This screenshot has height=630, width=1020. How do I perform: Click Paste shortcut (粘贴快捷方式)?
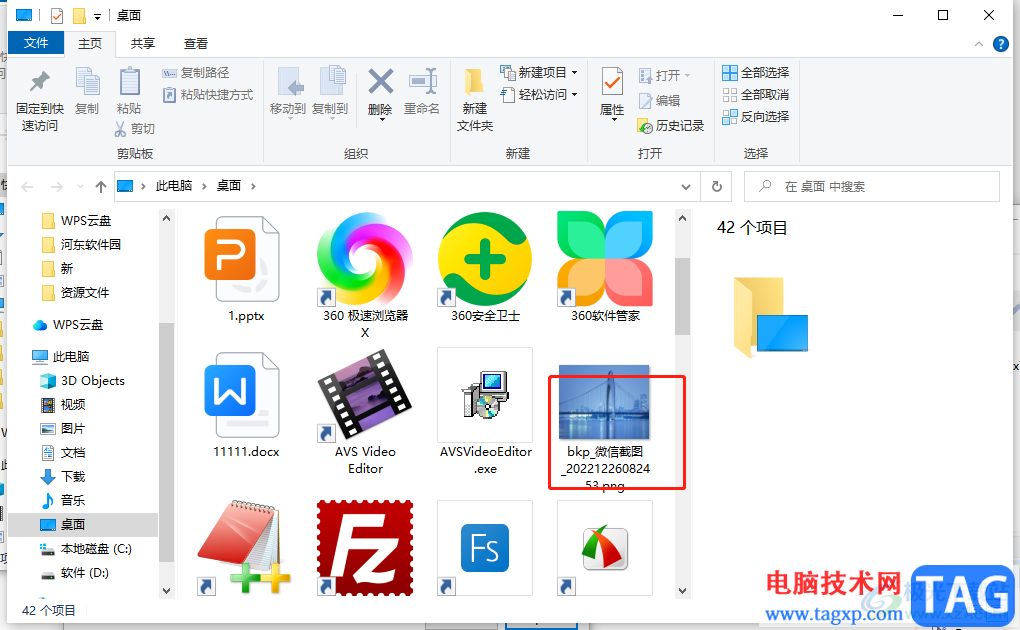point(208,95)
